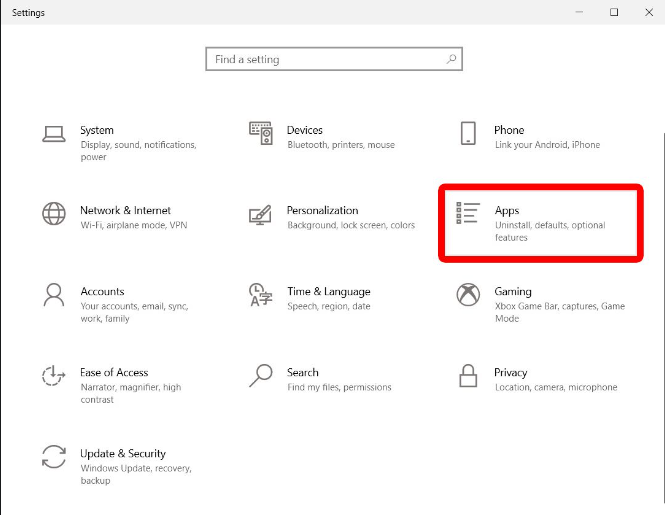Maximize the Settings window
The image size is (665, 515).
click(614, 12)
